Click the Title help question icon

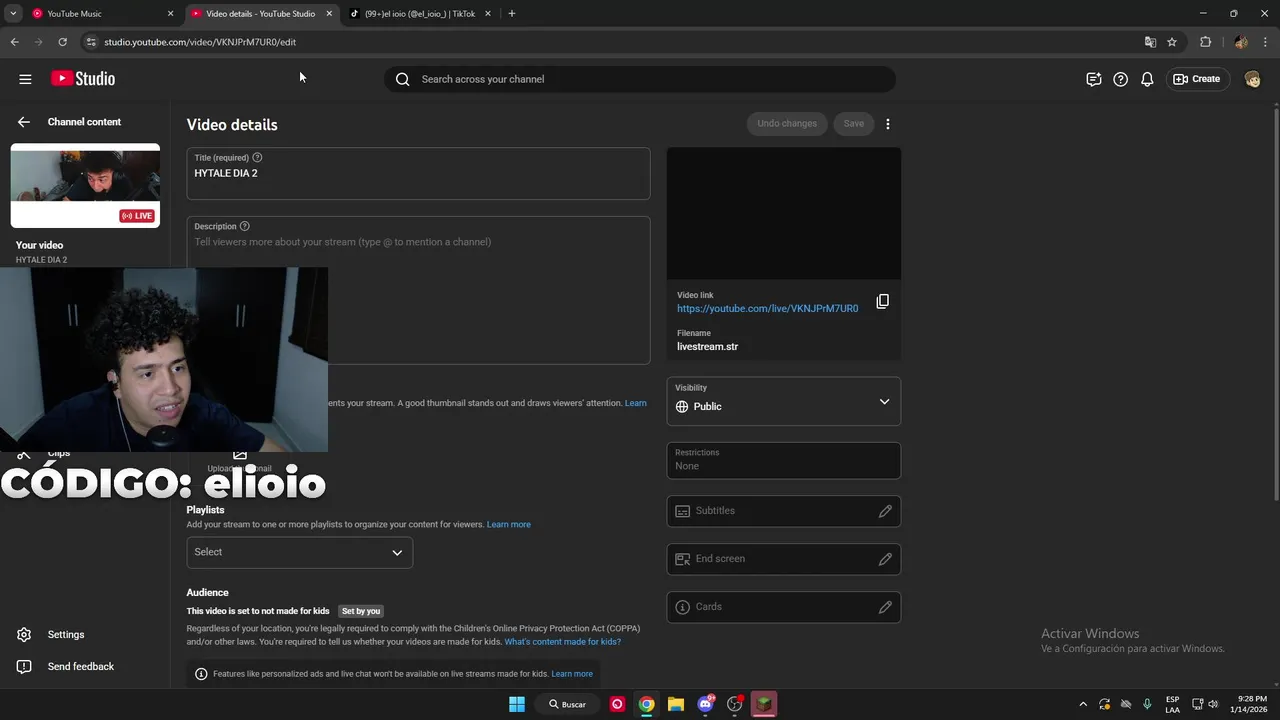pos(257,158)
